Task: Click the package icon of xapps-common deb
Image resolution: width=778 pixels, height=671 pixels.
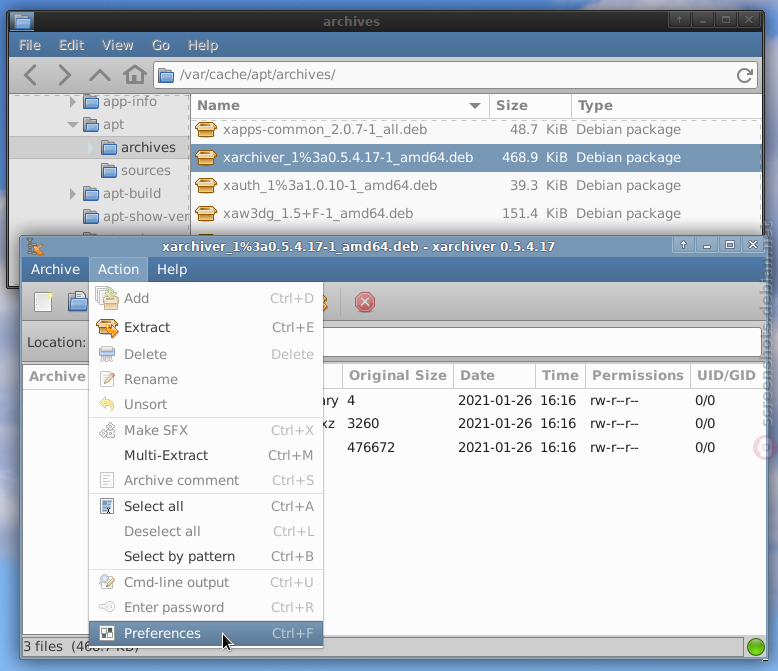Action: (206, 130)
